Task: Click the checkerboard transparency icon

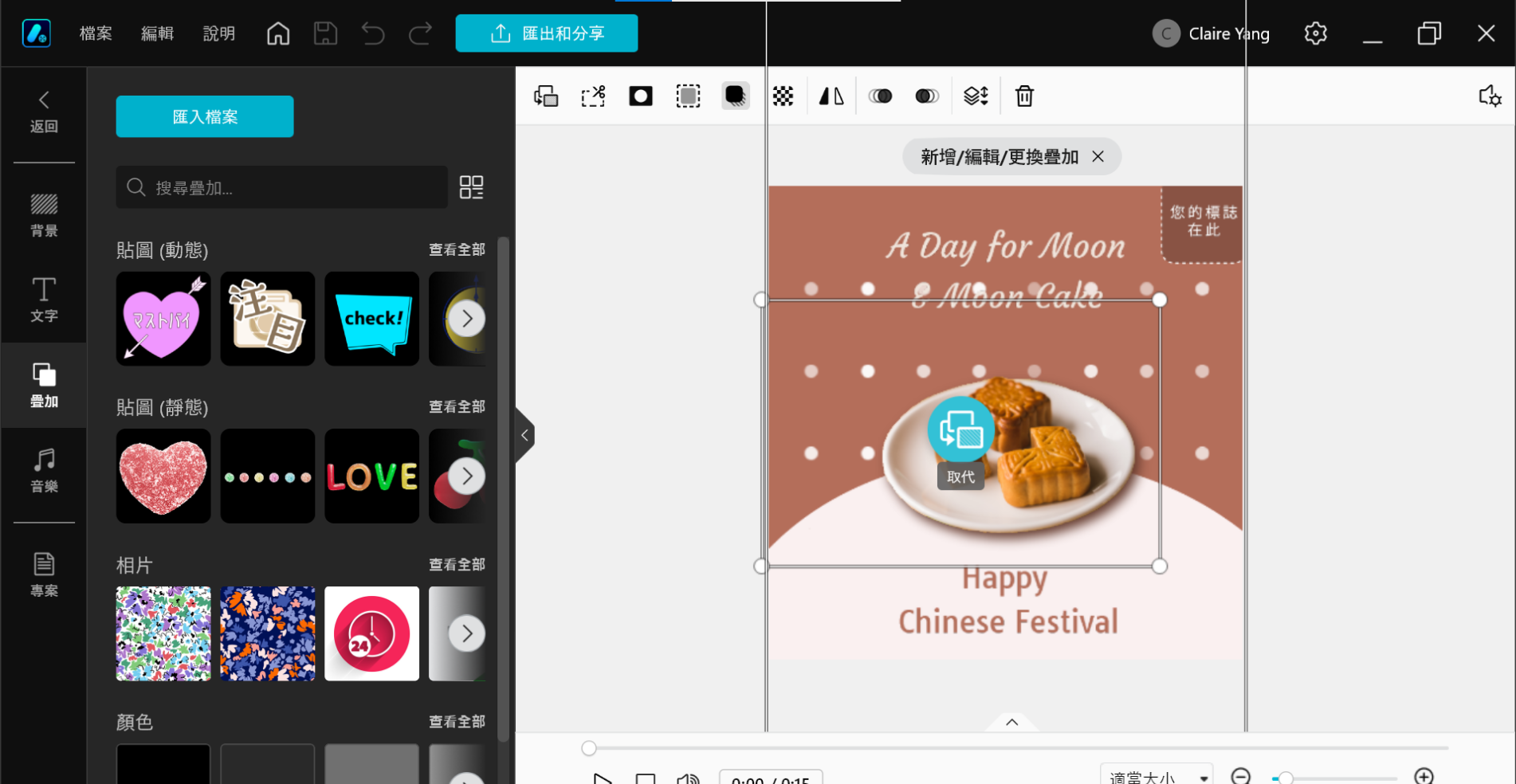Action: pos(784,96)
